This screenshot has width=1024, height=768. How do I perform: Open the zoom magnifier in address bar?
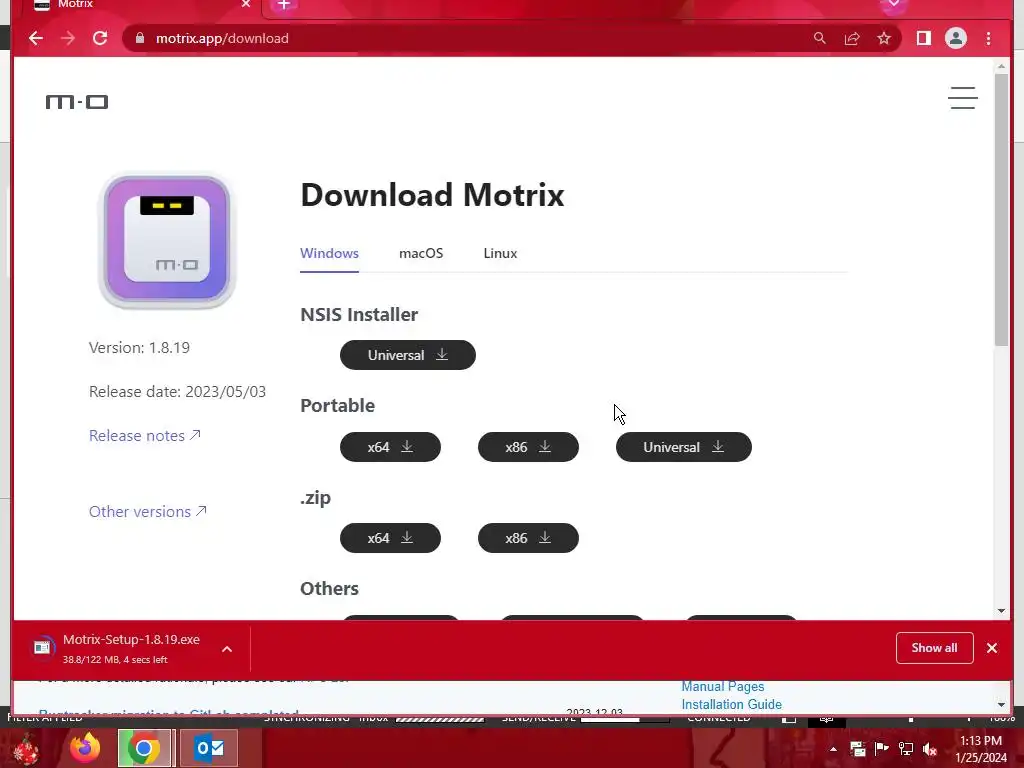820,39
